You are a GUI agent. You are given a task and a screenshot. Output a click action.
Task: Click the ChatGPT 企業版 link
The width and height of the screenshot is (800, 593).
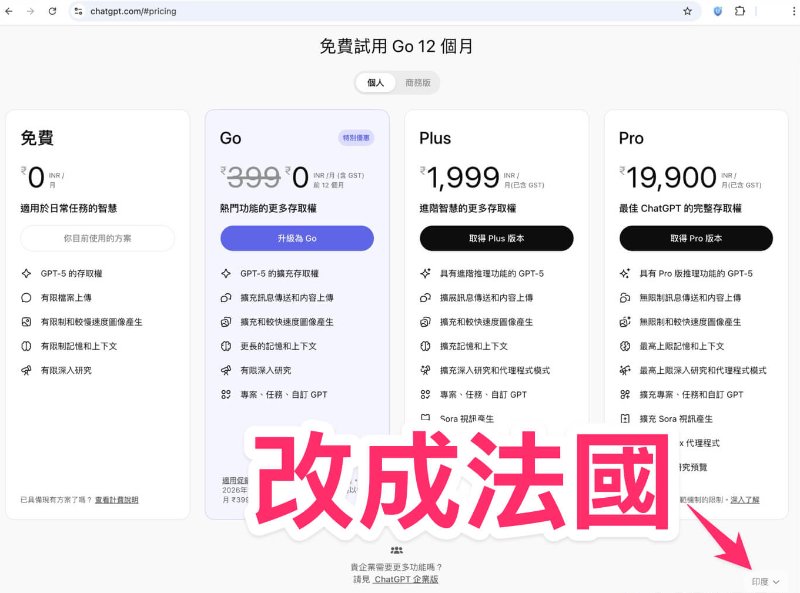[407, 580]
